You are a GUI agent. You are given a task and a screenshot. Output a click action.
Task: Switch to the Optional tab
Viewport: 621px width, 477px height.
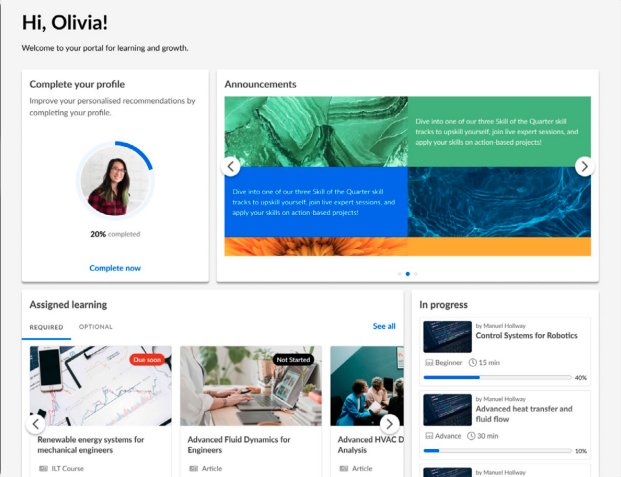[96, 327]
